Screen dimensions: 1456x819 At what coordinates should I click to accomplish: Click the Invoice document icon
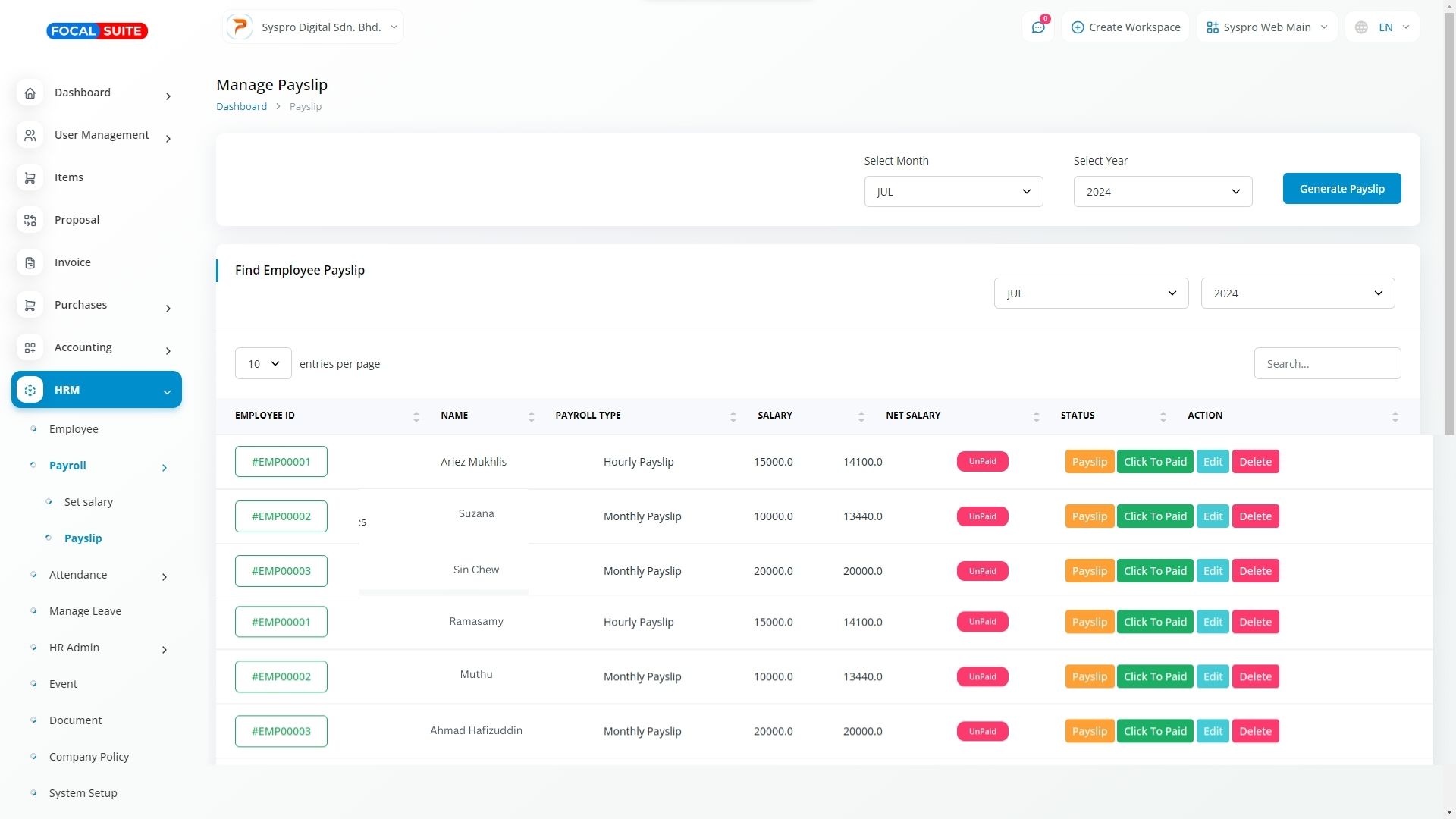coord(30,263)
